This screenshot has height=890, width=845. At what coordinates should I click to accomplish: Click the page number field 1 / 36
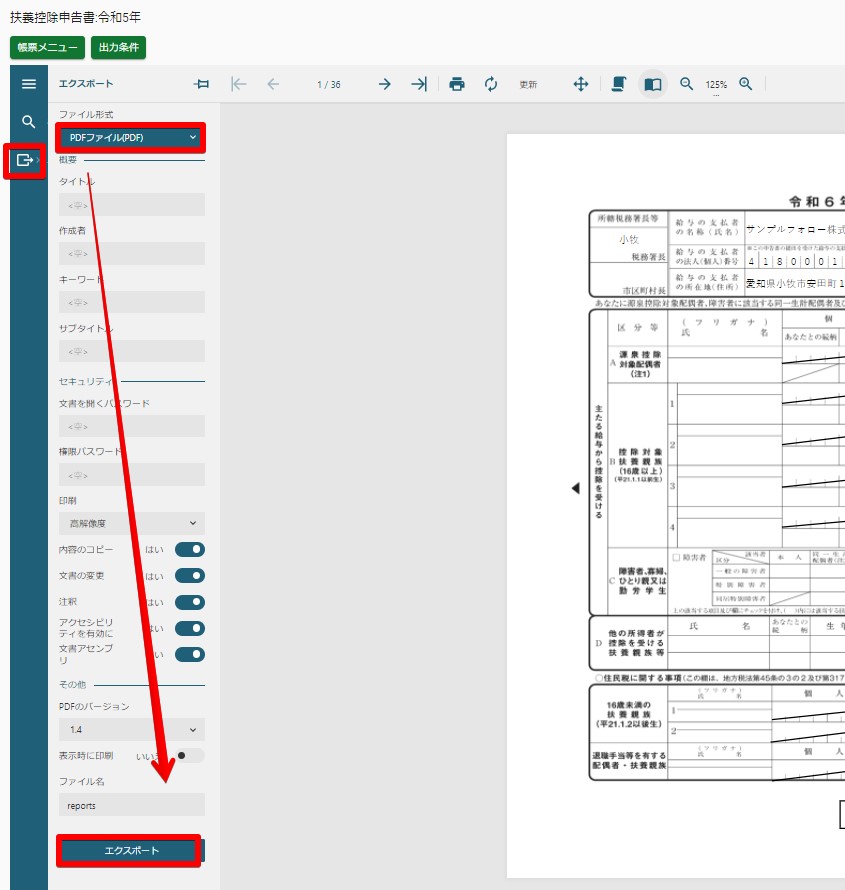[x=329, y=85]
